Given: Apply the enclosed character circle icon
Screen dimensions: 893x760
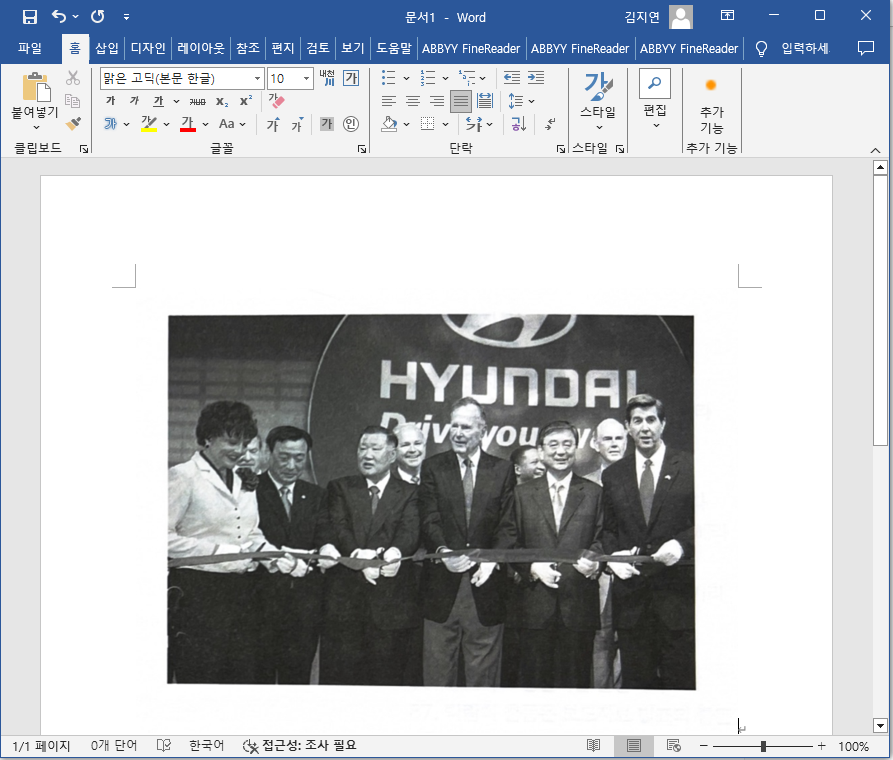Looking at the screenshot, I should tap(351, 124).
